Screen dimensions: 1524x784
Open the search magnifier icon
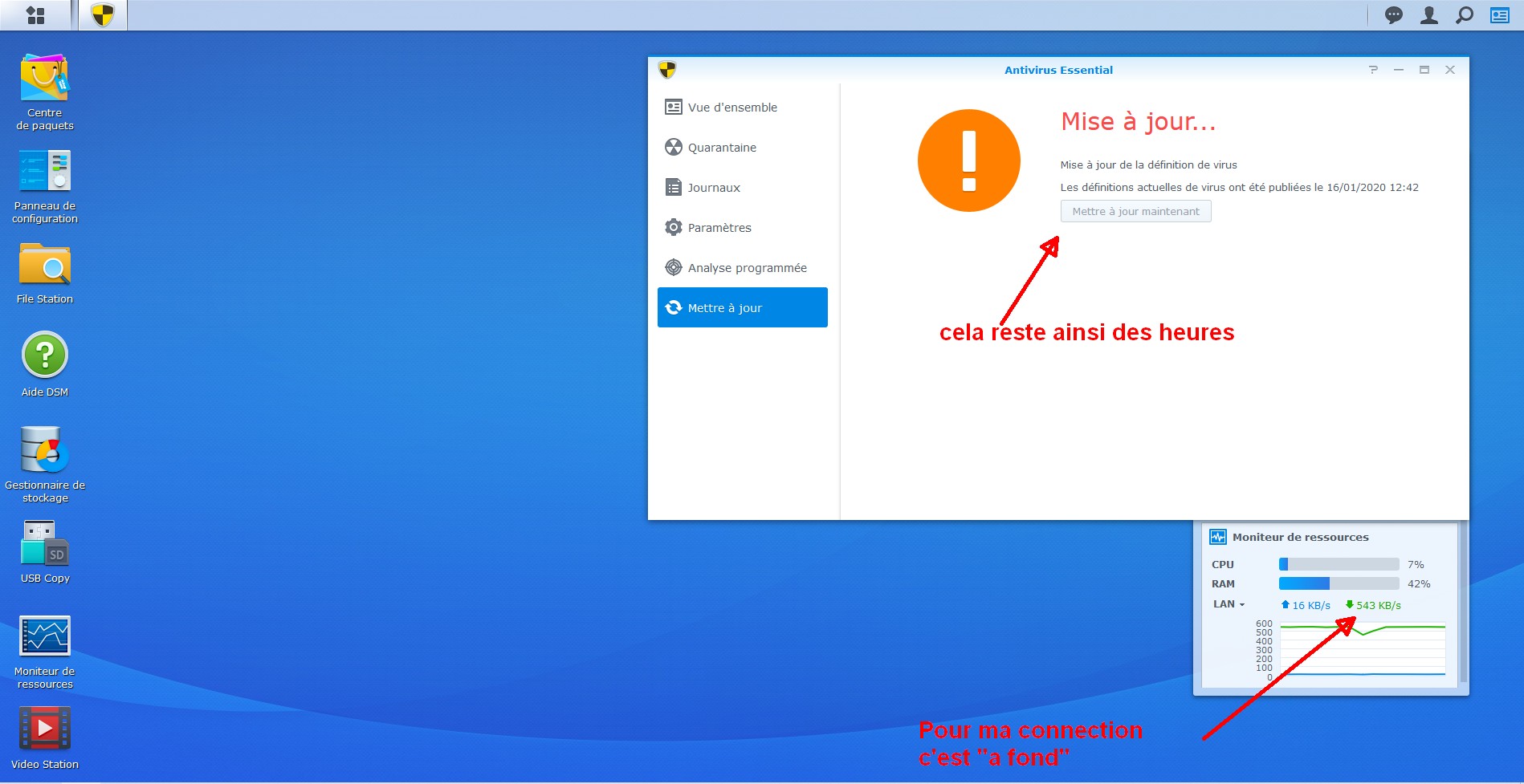click(x=1465, y=15)
